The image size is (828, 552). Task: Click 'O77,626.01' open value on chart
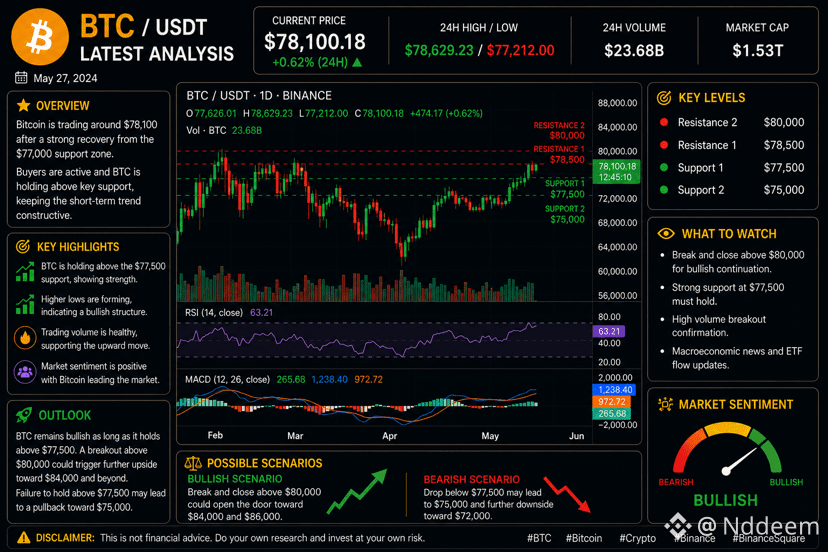pyautogui.click(x=211, y=113)
